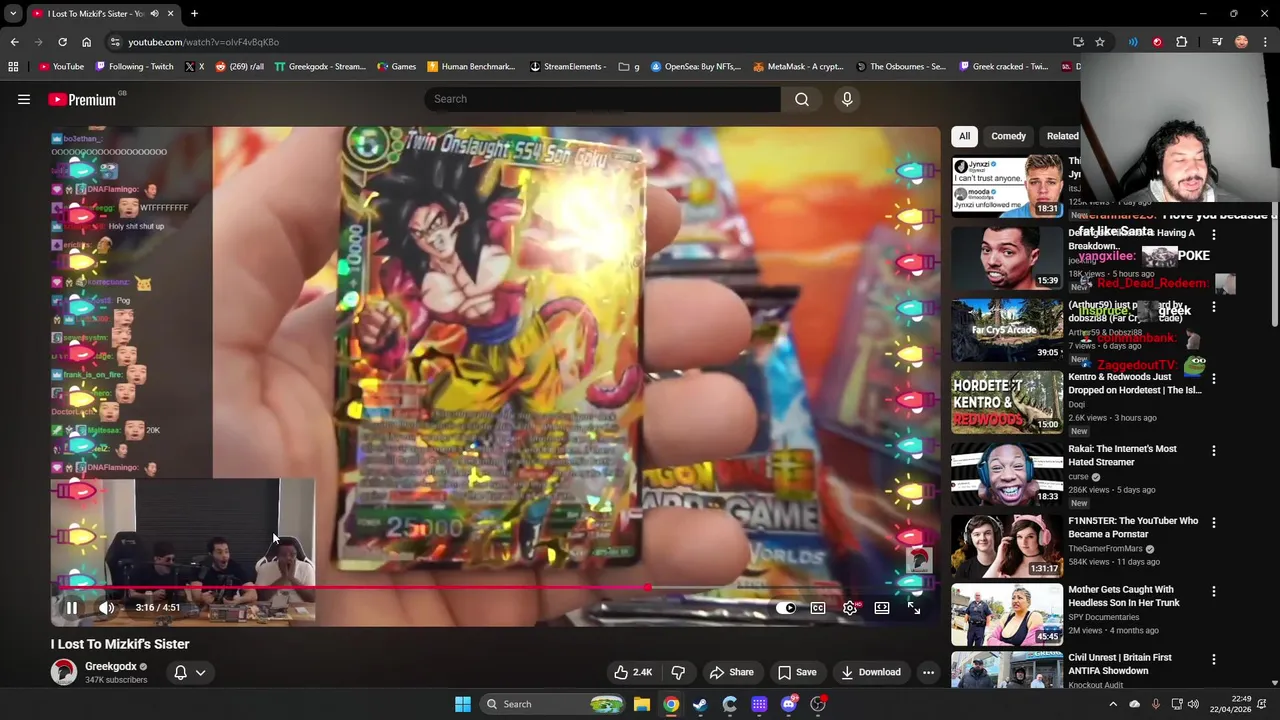This screenshot has width=1280, height=720.
Task: Open options menu for Rakai video
Action: tap(1214, 451)
